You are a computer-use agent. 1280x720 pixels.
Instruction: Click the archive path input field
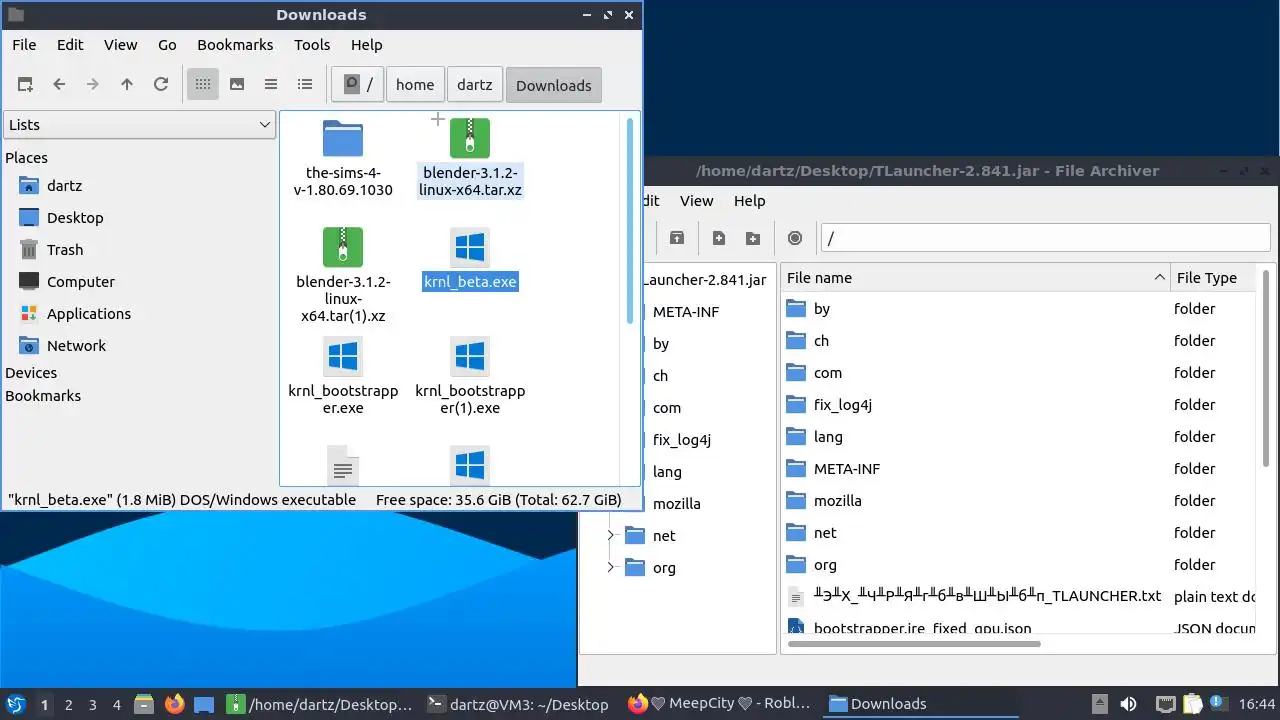[1045, 238]
